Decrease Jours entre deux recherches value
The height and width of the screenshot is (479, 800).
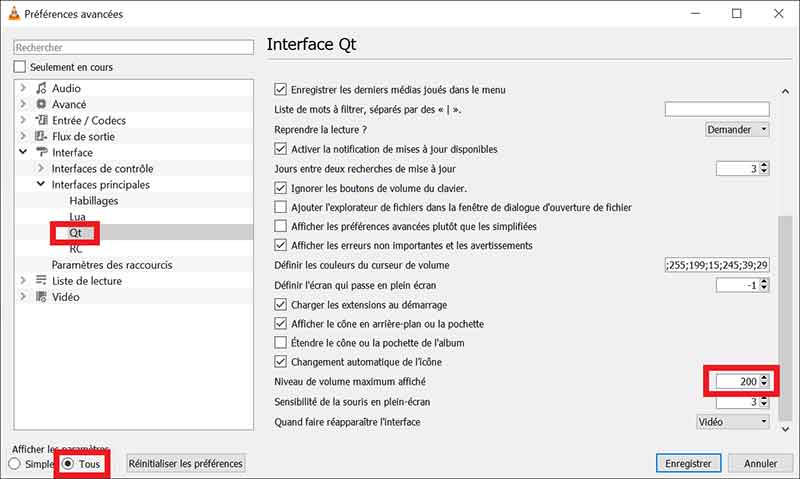(764, 172)
